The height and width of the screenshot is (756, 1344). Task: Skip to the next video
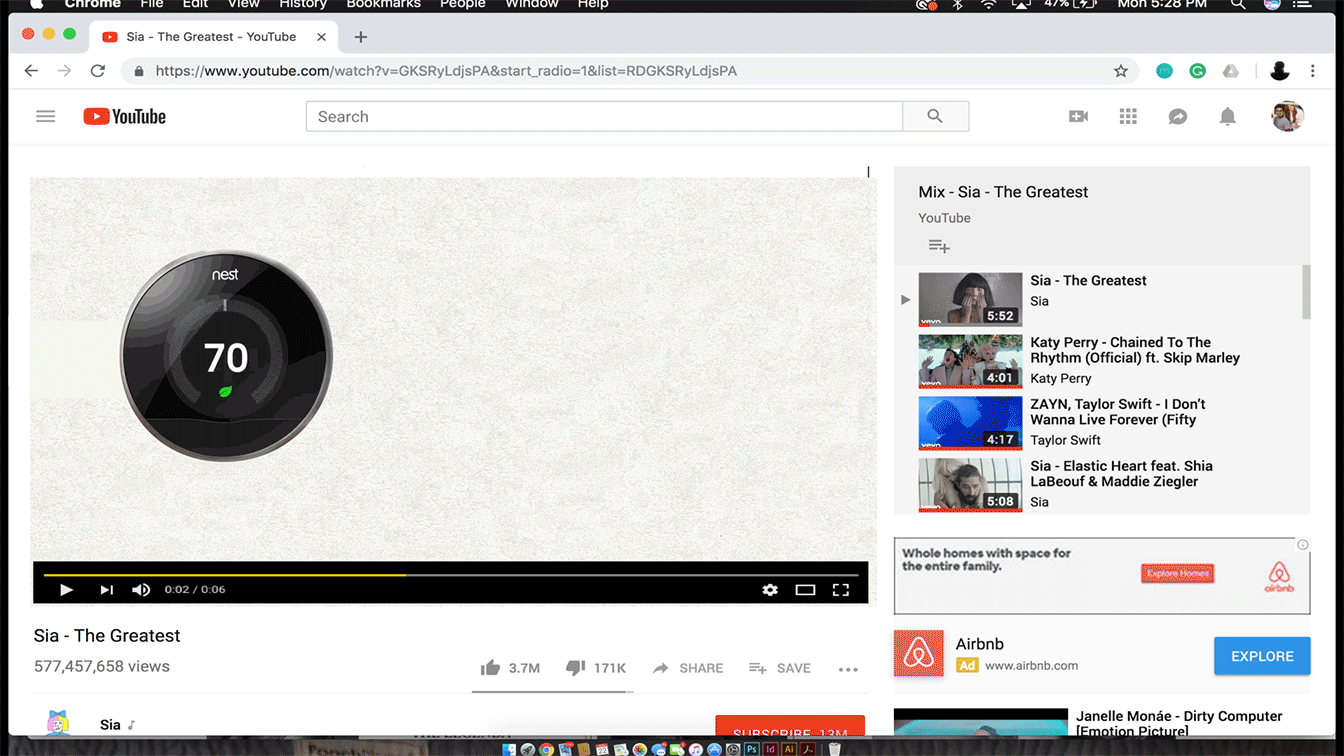pyautogui.click(x=106, y=589)
